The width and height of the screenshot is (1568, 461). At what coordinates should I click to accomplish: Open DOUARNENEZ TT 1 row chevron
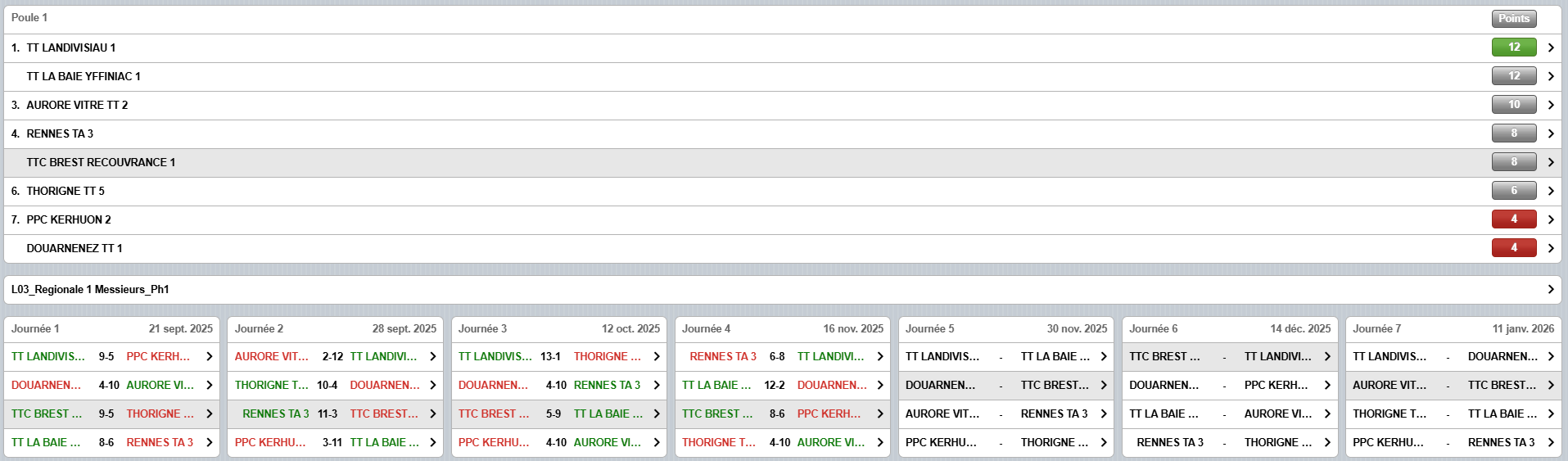click(x=1550, y=249)
